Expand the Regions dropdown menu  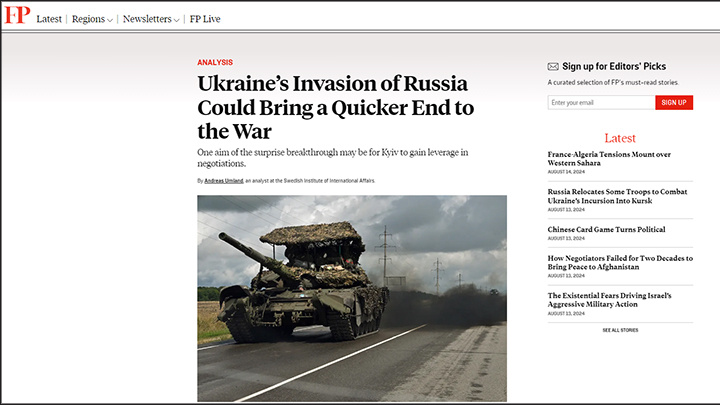(92, 19)
